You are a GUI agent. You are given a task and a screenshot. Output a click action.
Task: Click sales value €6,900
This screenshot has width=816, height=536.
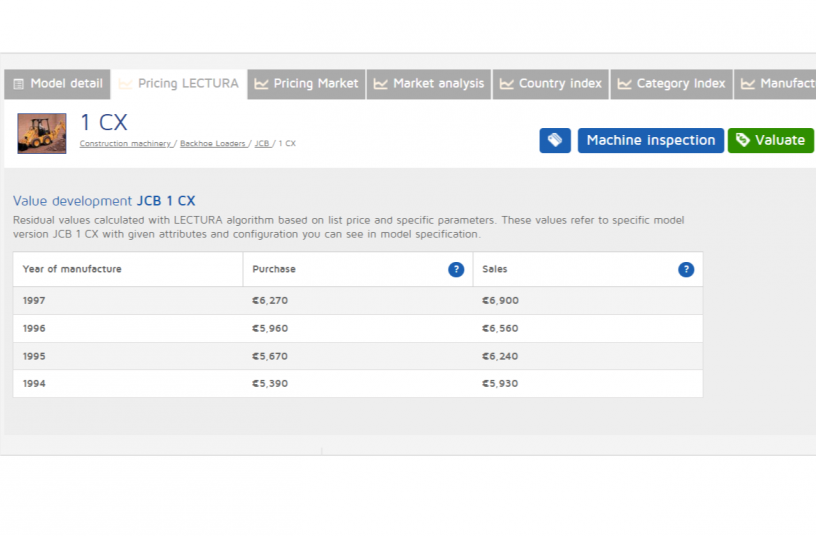click(500, 301)
